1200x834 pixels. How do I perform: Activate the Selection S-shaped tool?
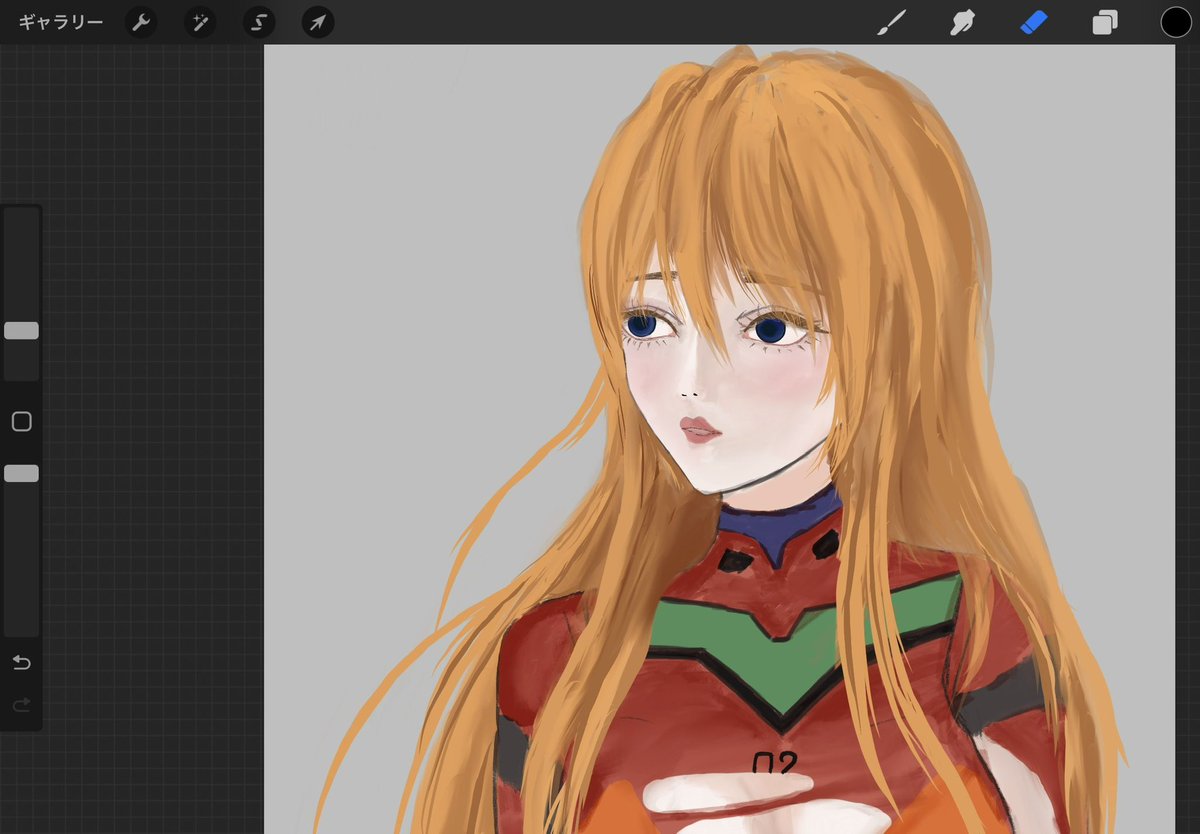(259, 22)
